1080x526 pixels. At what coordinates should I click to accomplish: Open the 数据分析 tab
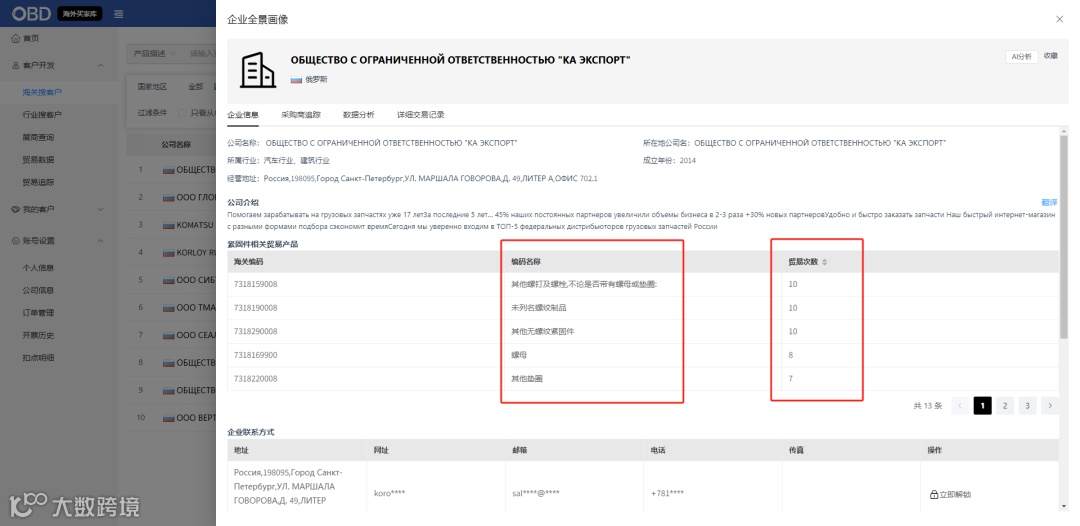[359, 115]
